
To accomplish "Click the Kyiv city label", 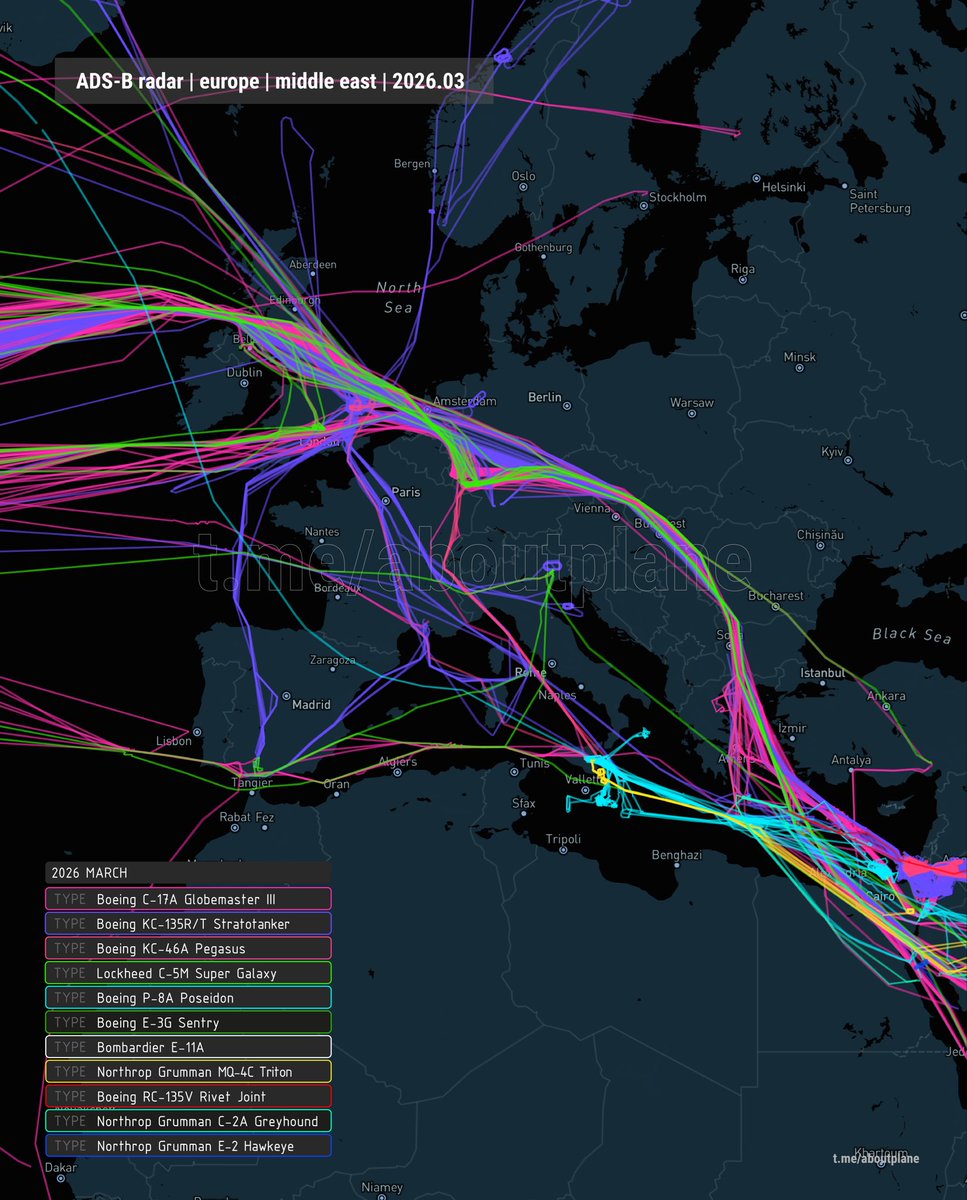I will click(x=833, y=452).
